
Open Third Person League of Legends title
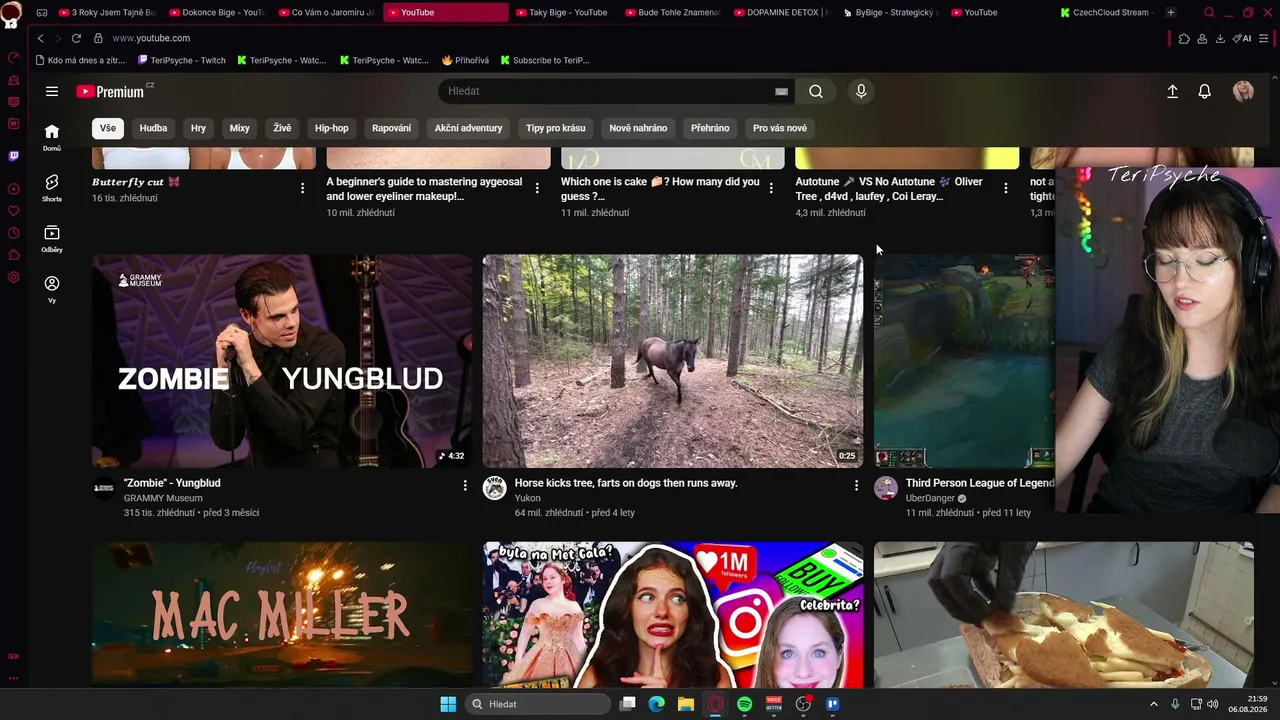tap(980, 483)
